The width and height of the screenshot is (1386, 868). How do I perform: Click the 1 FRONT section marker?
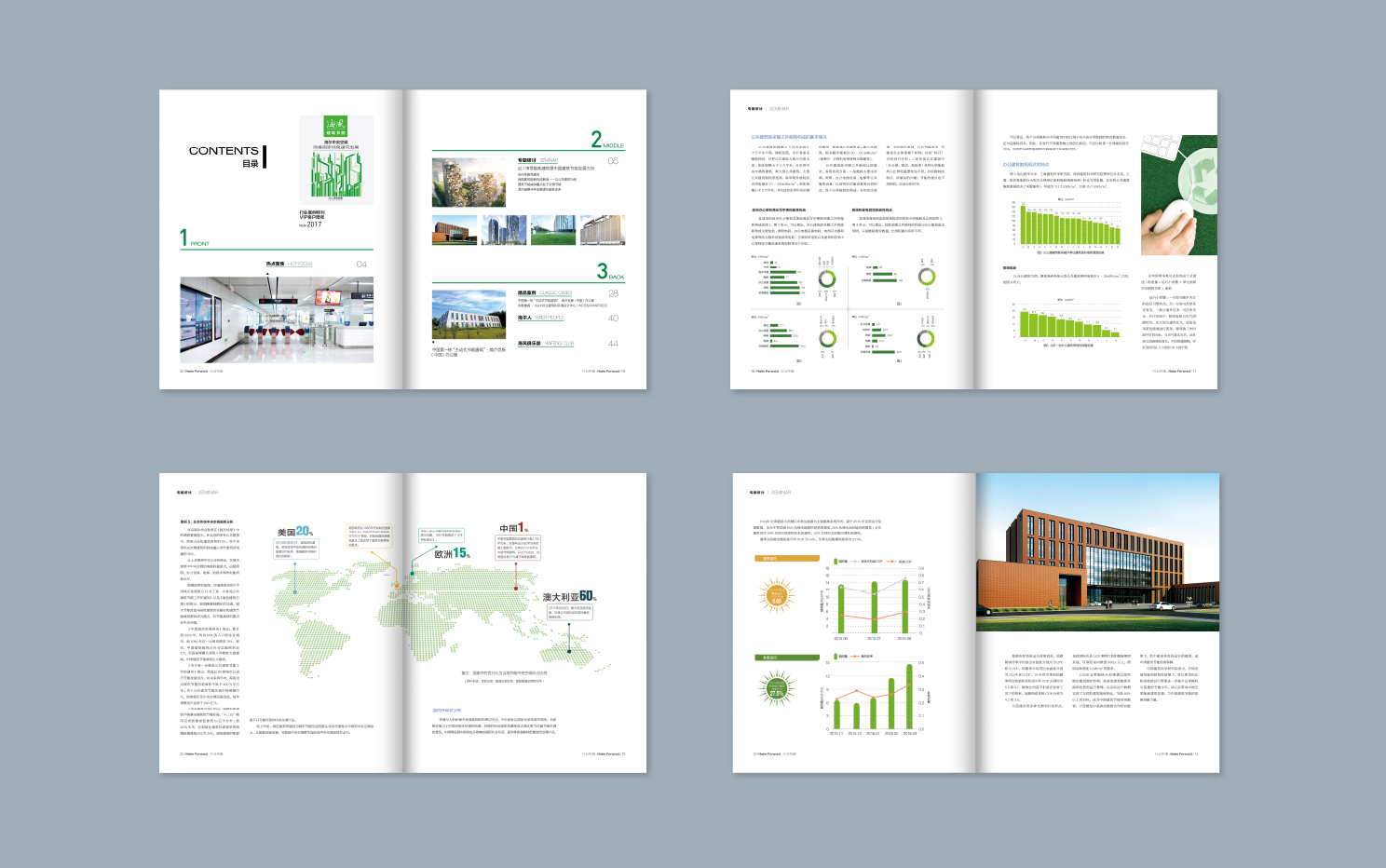[195, 238]
